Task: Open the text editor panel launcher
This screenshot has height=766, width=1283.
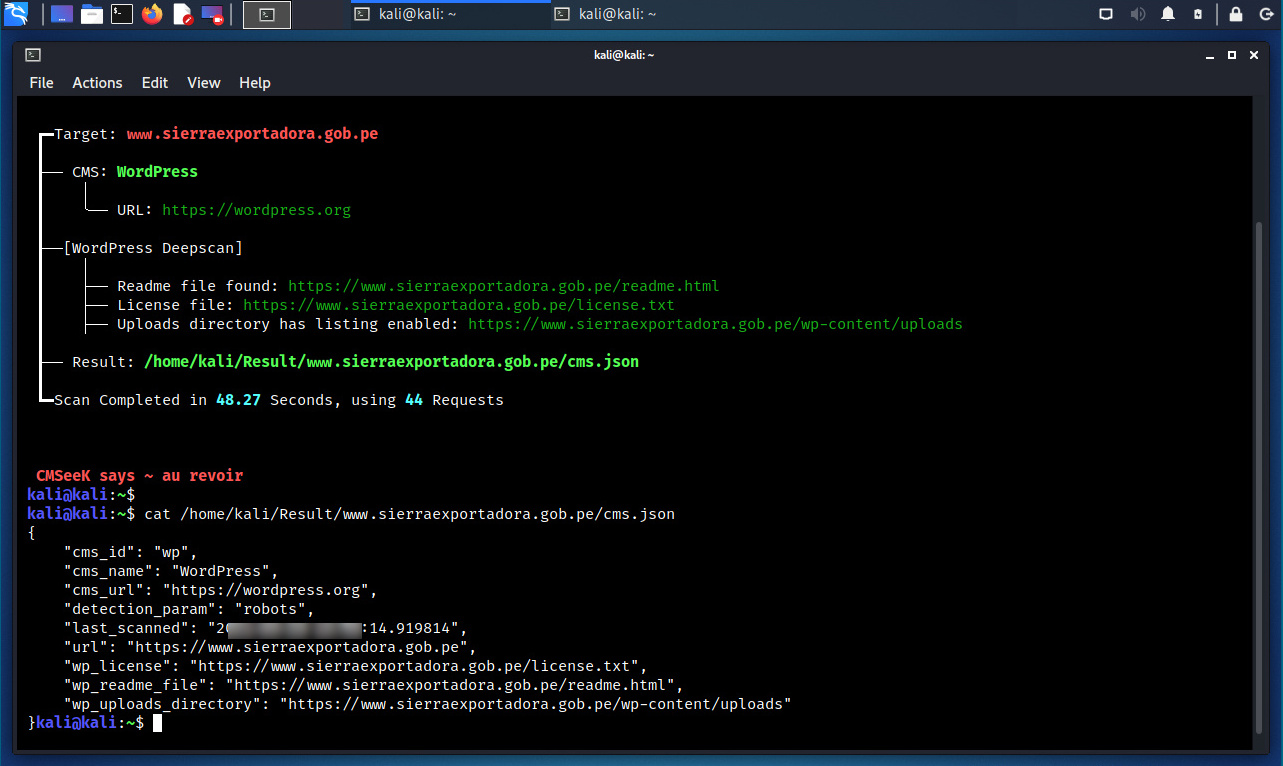Action: (182, 14)
